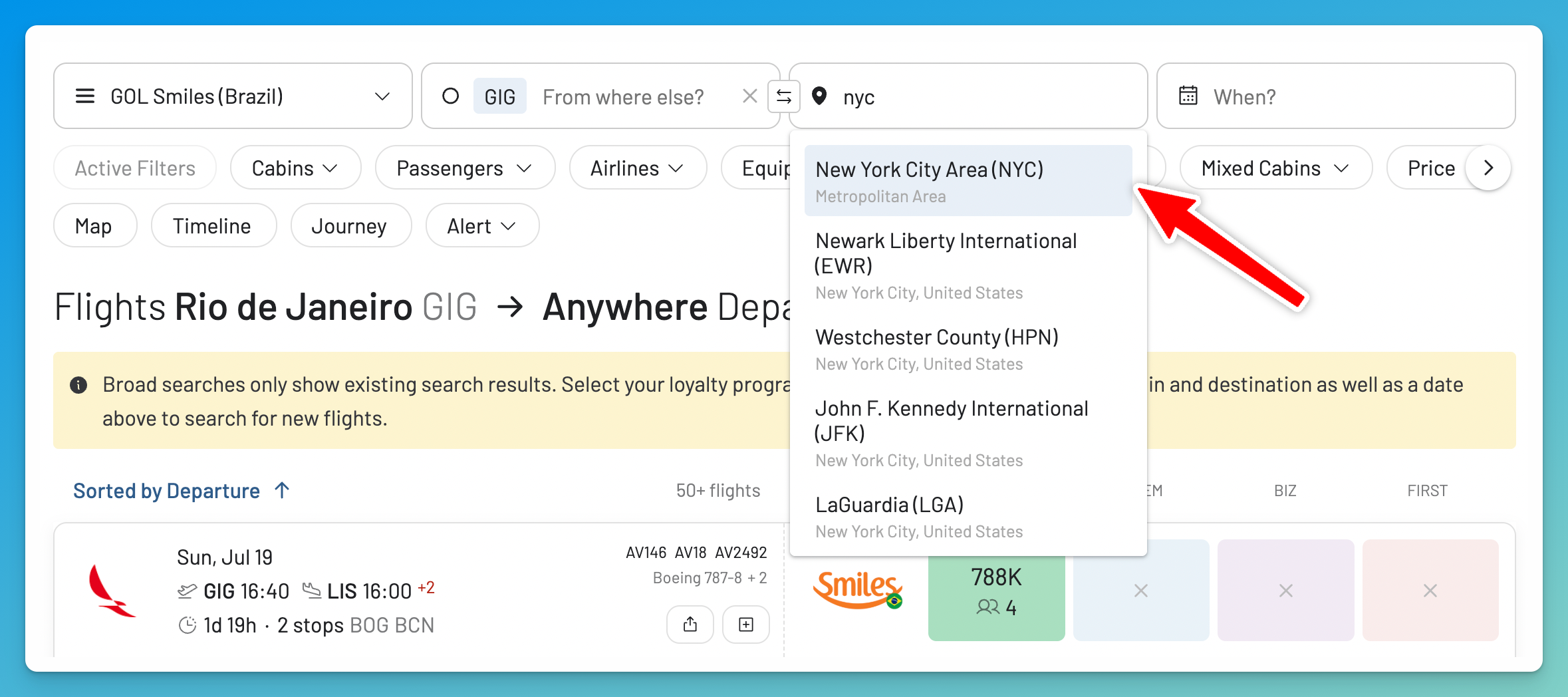The height and width of the screenshot is (697, 1568).
Task: Open the Price filter
Action: pyautogui.click(x=1430, y=168)
